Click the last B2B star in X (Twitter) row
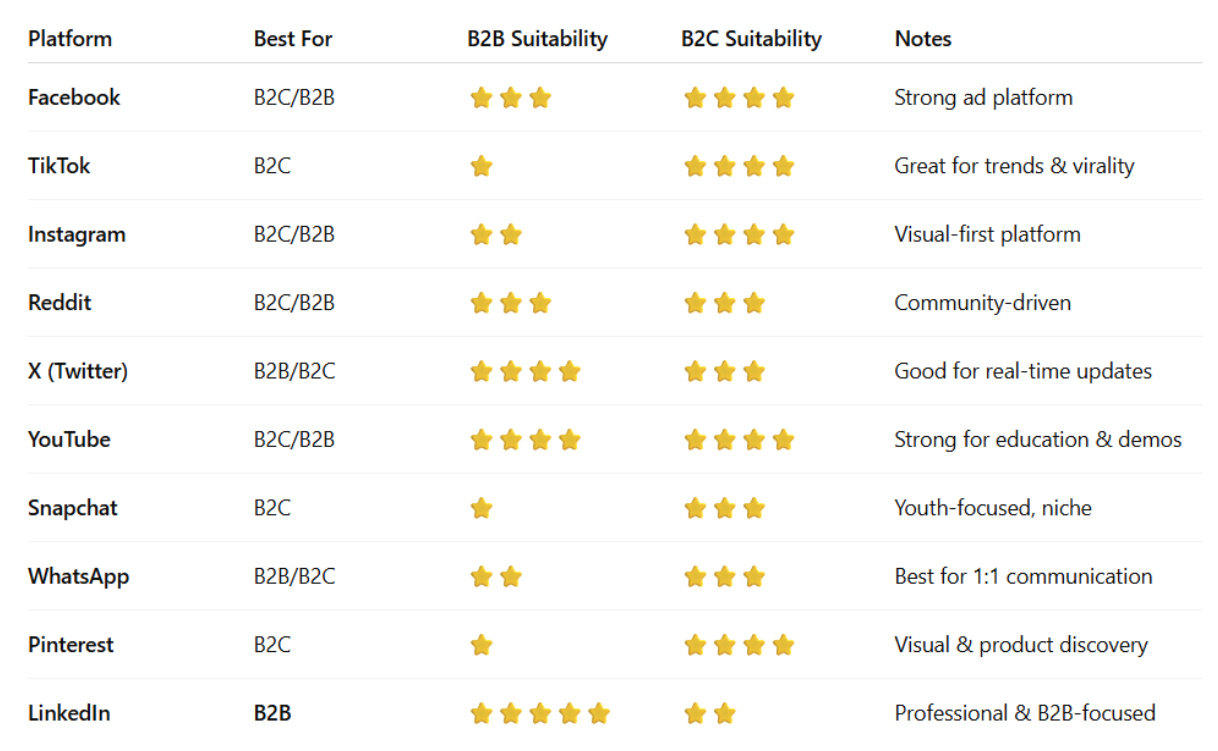This screenshot has height=751, width=1218. click(570, 372)
